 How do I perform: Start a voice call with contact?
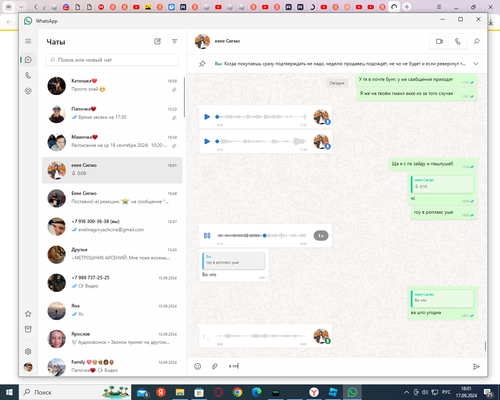point(458,41)
